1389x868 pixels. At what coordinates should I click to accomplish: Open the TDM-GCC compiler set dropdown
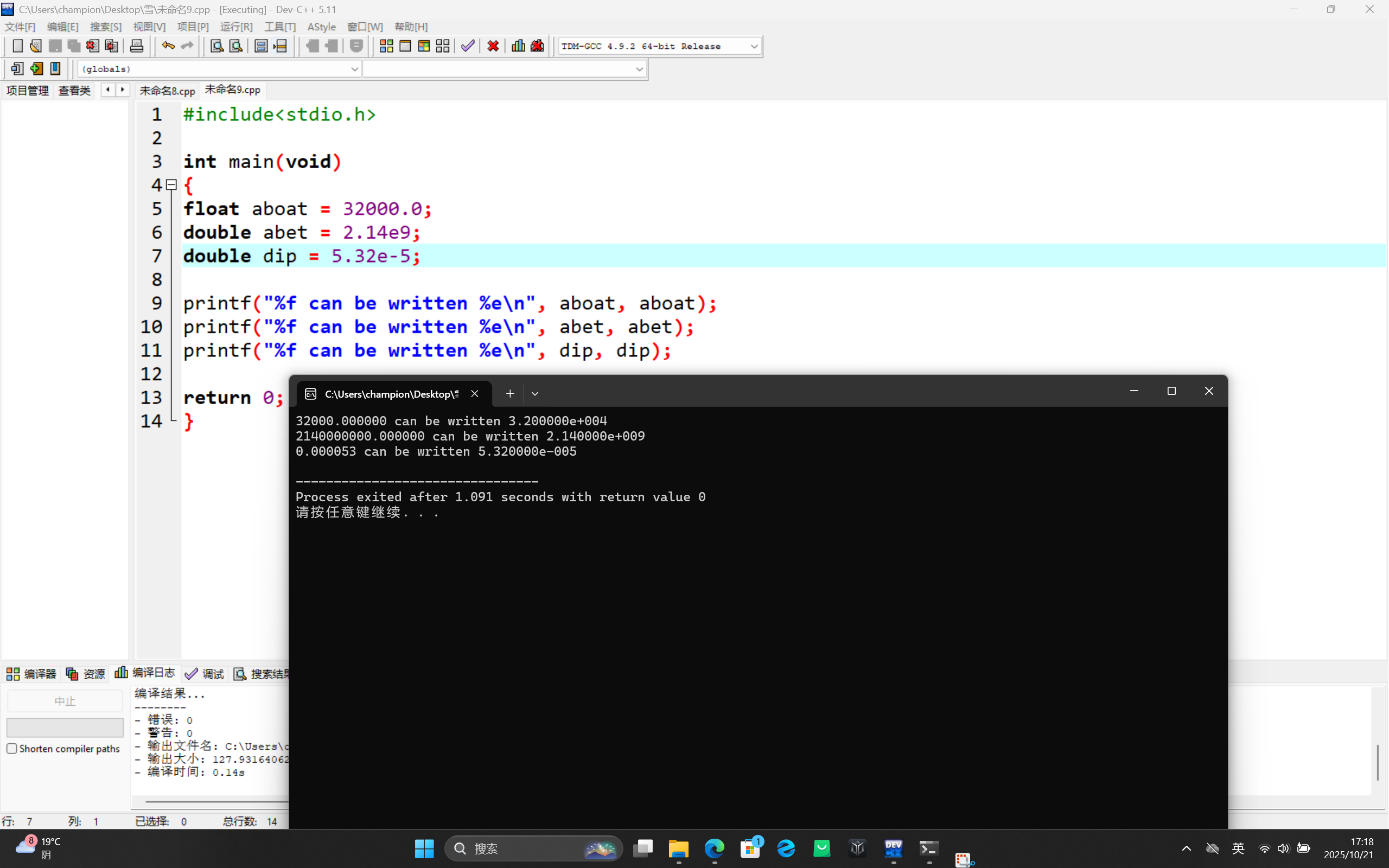coord(754,47)
